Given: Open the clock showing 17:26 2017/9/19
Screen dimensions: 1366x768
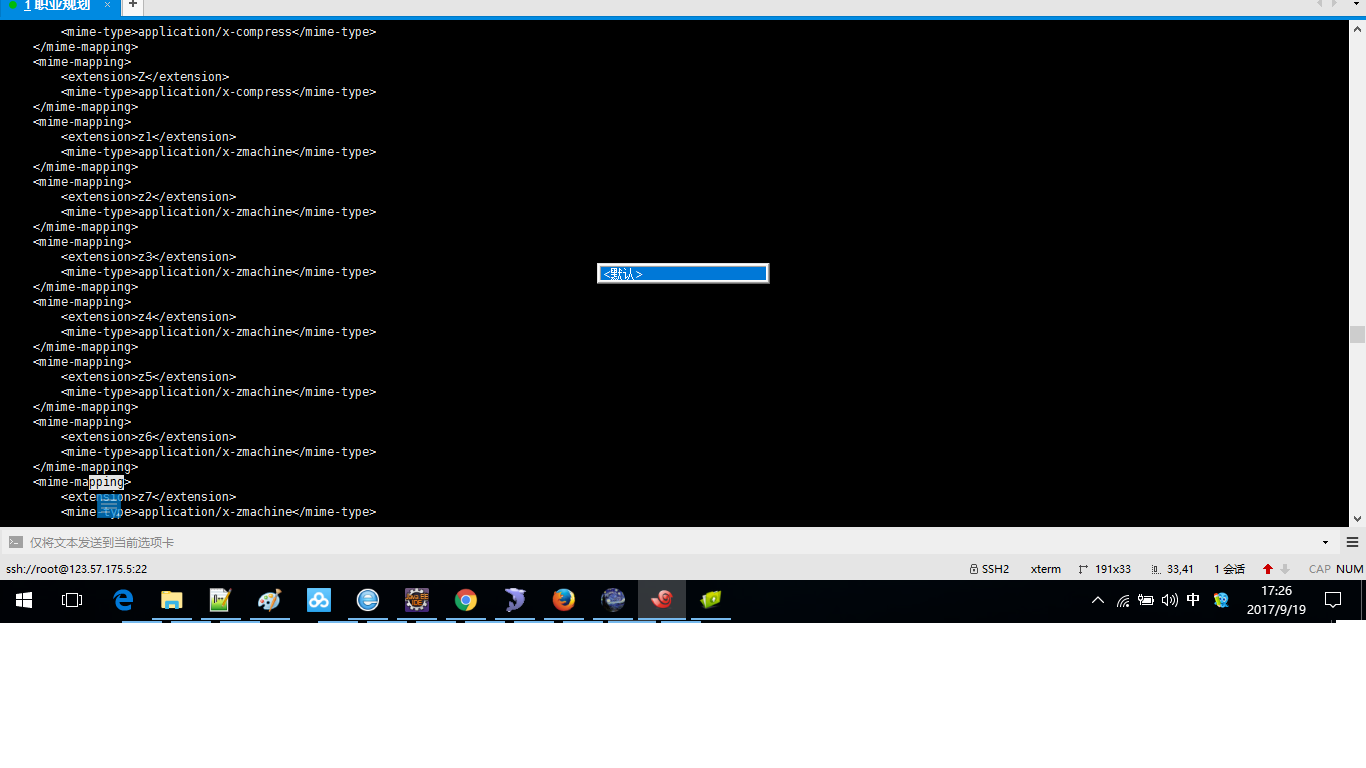Looking at the screenshot, I should (x=1276, y=600).
